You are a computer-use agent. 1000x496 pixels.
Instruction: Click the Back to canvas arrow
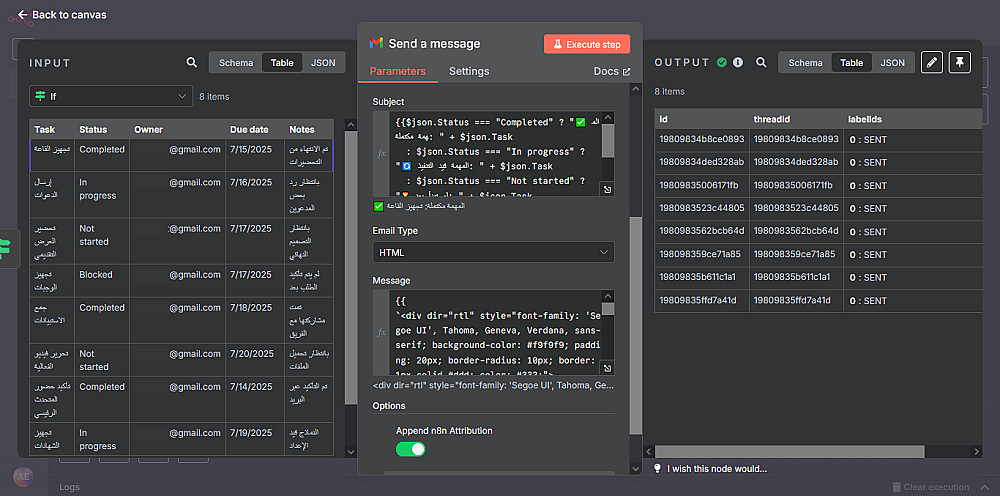tap(23, 15)
